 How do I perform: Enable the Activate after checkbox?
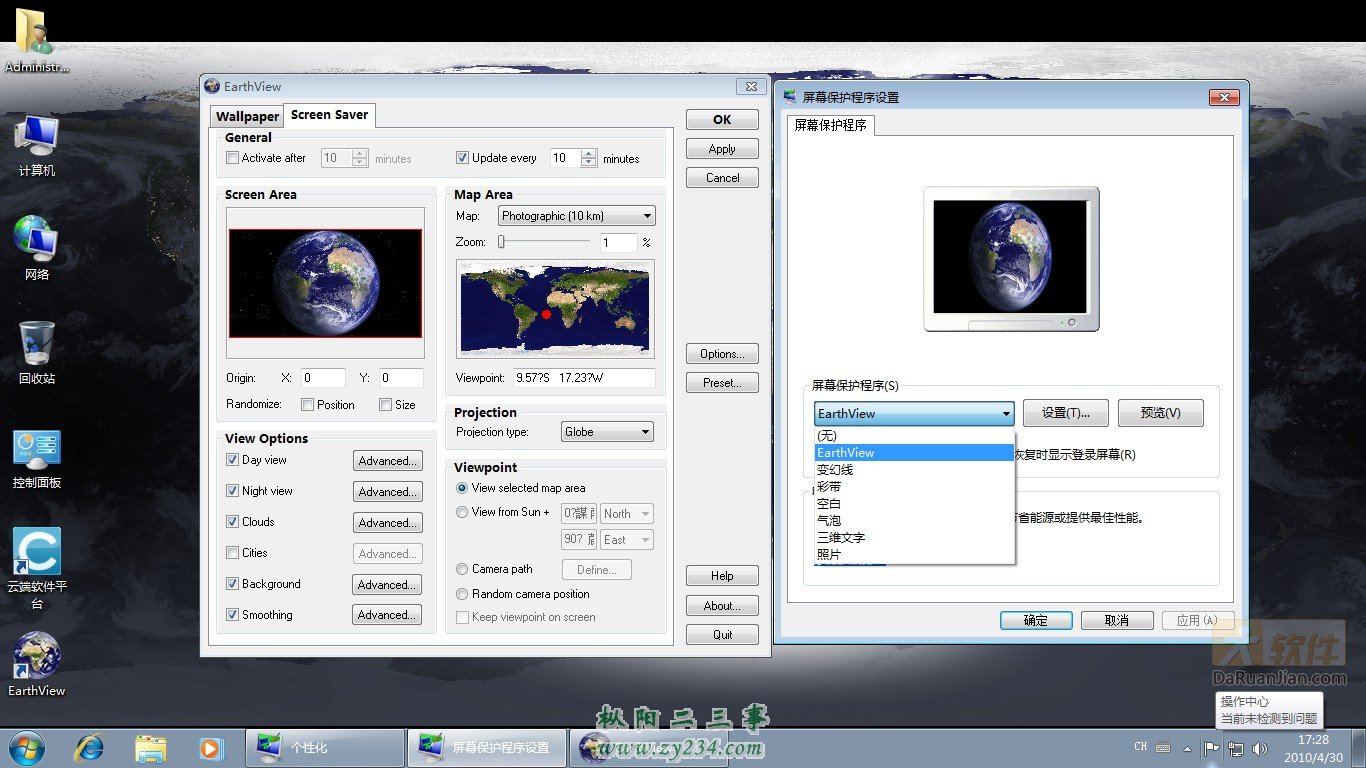coord(233,158)
